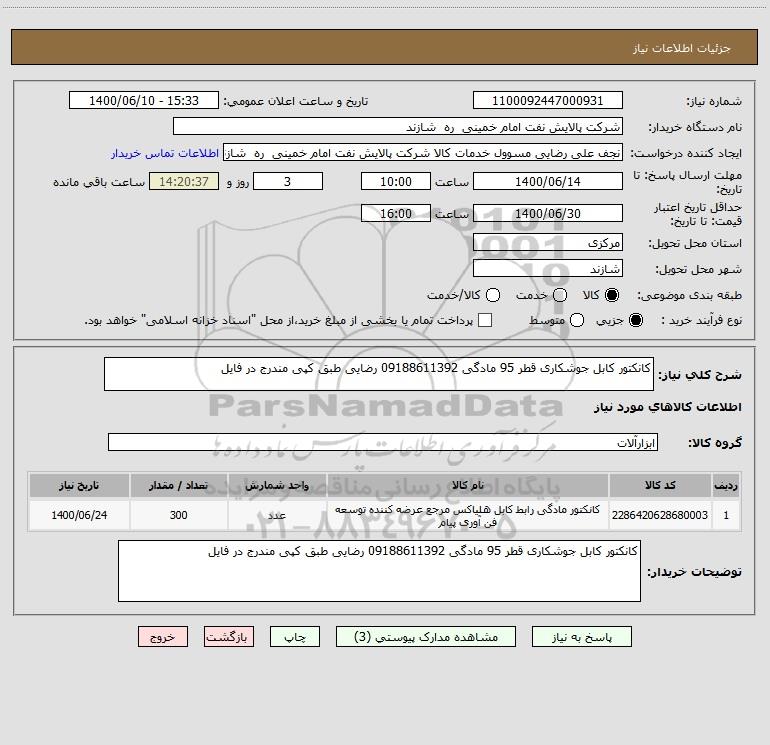Click the price validity date 1400/06/30
This screenshot has width=770, height=745.
[548, 213]
